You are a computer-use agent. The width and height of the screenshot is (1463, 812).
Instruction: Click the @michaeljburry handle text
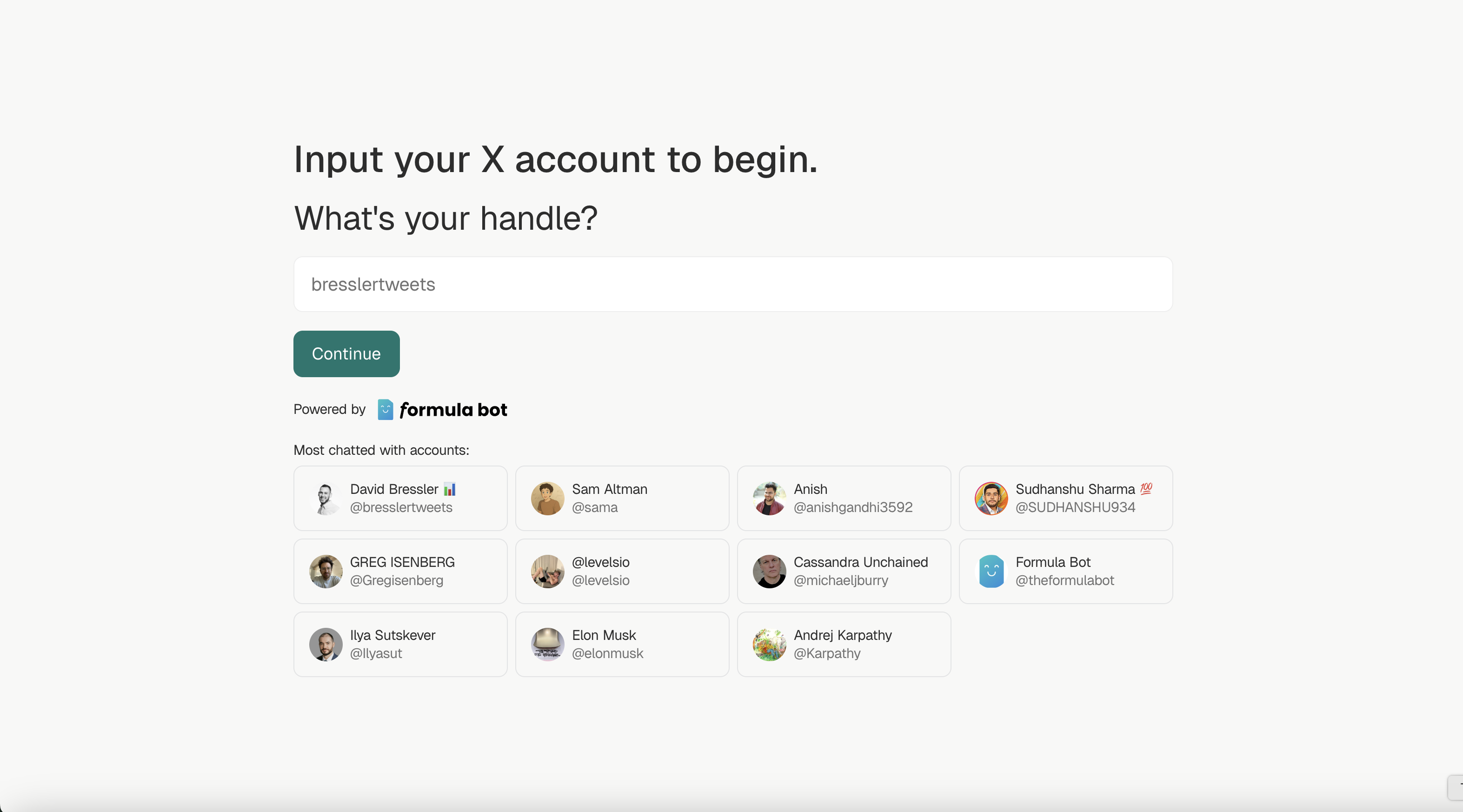click(x=841, y=581)
